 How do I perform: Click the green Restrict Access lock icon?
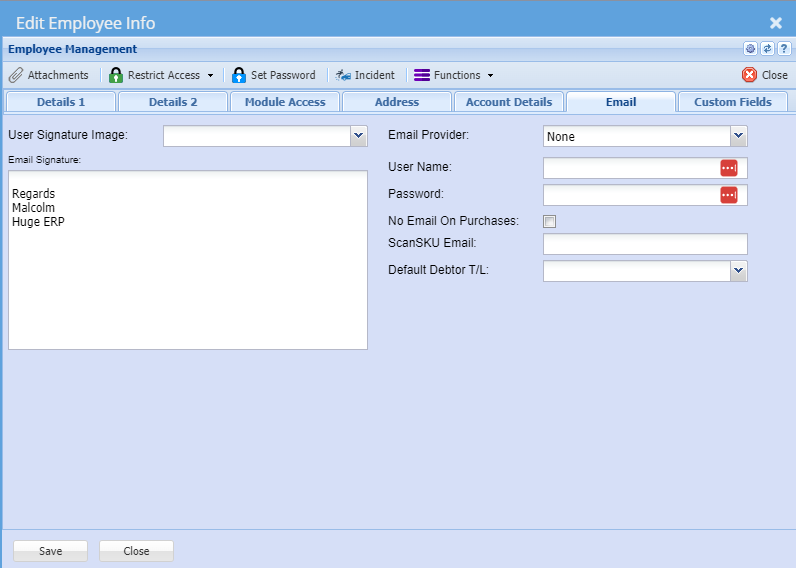pos(116,75)
